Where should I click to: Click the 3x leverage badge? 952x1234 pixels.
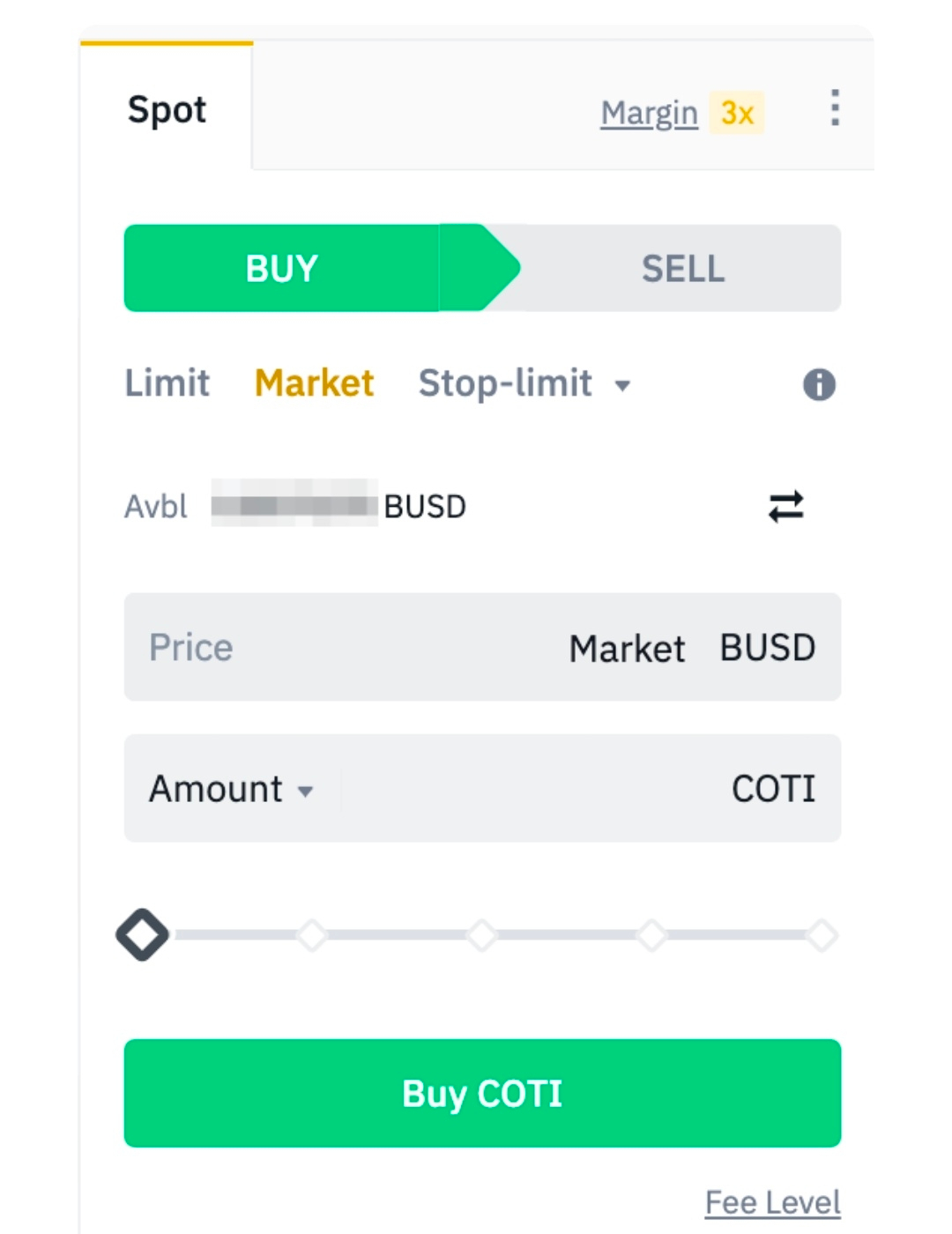[737, 114]
